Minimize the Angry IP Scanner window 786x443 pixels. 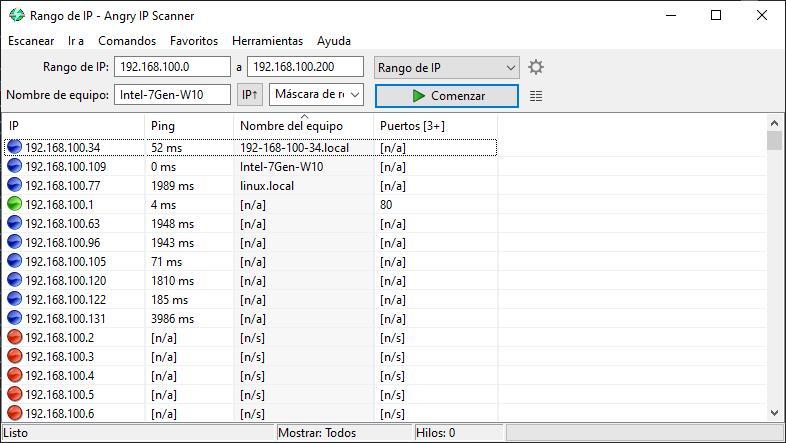click(671, 15)
